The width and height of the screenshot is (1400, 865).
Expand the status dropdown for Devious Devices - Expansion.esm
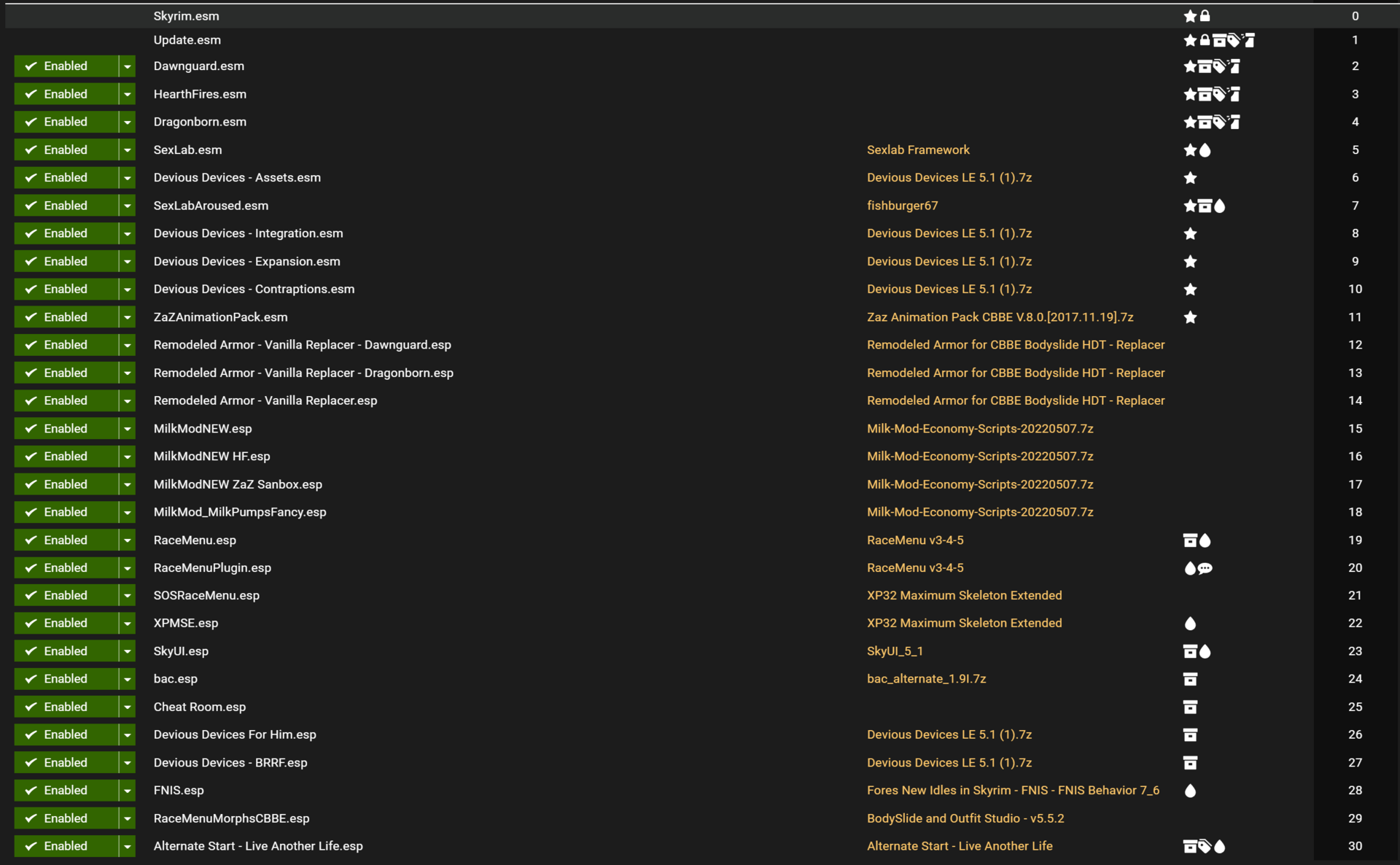[128, 261]
